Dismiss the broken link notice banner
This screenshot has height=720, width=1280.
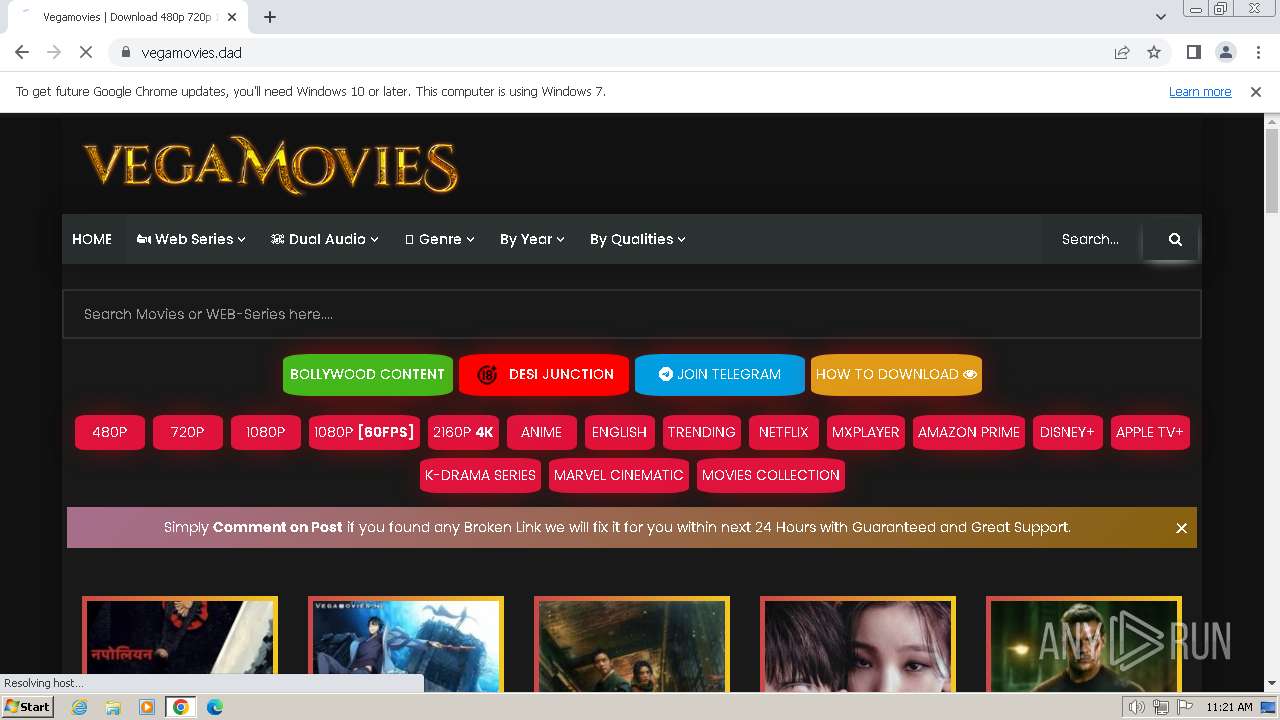coord(1181,528)
